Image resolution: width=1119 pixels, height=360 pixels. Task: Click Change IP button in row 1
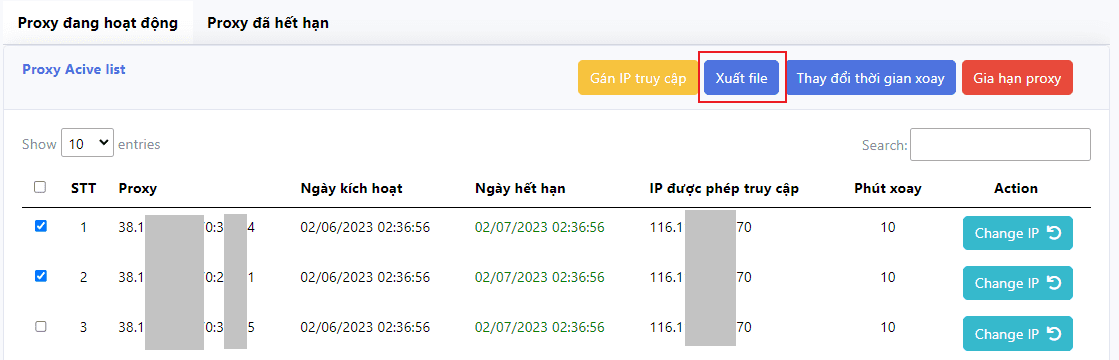tap(1017, 233)
